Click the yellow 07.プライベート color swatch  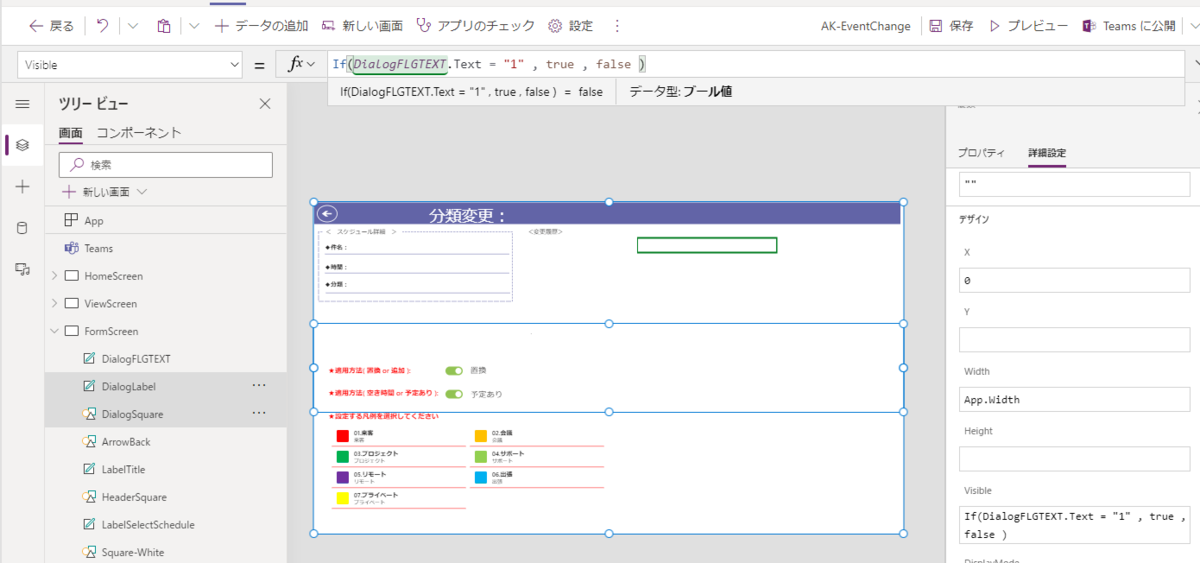click(342, 498)
